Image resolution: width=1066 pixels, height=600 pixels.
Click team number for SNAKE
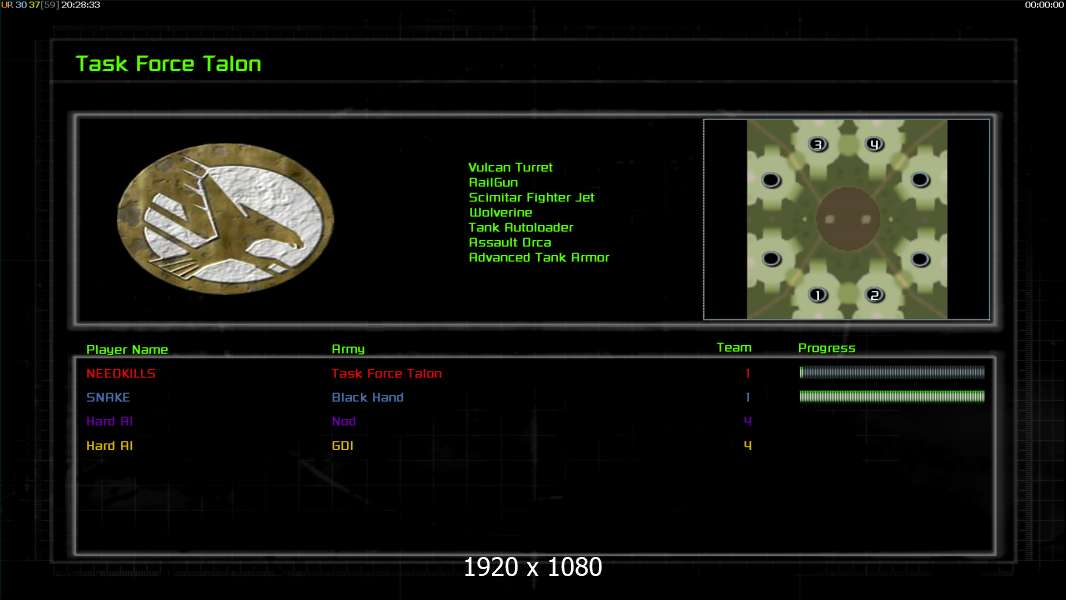[748, 397]
